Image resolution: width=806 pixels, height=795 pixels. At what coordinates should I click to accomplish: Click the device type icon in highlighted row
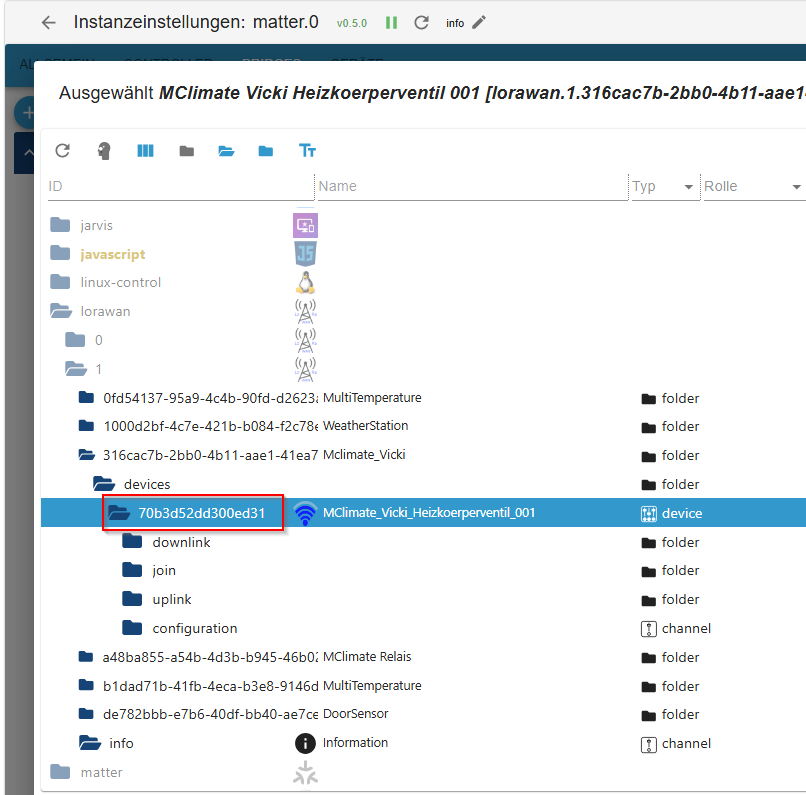tap(649, 513)
